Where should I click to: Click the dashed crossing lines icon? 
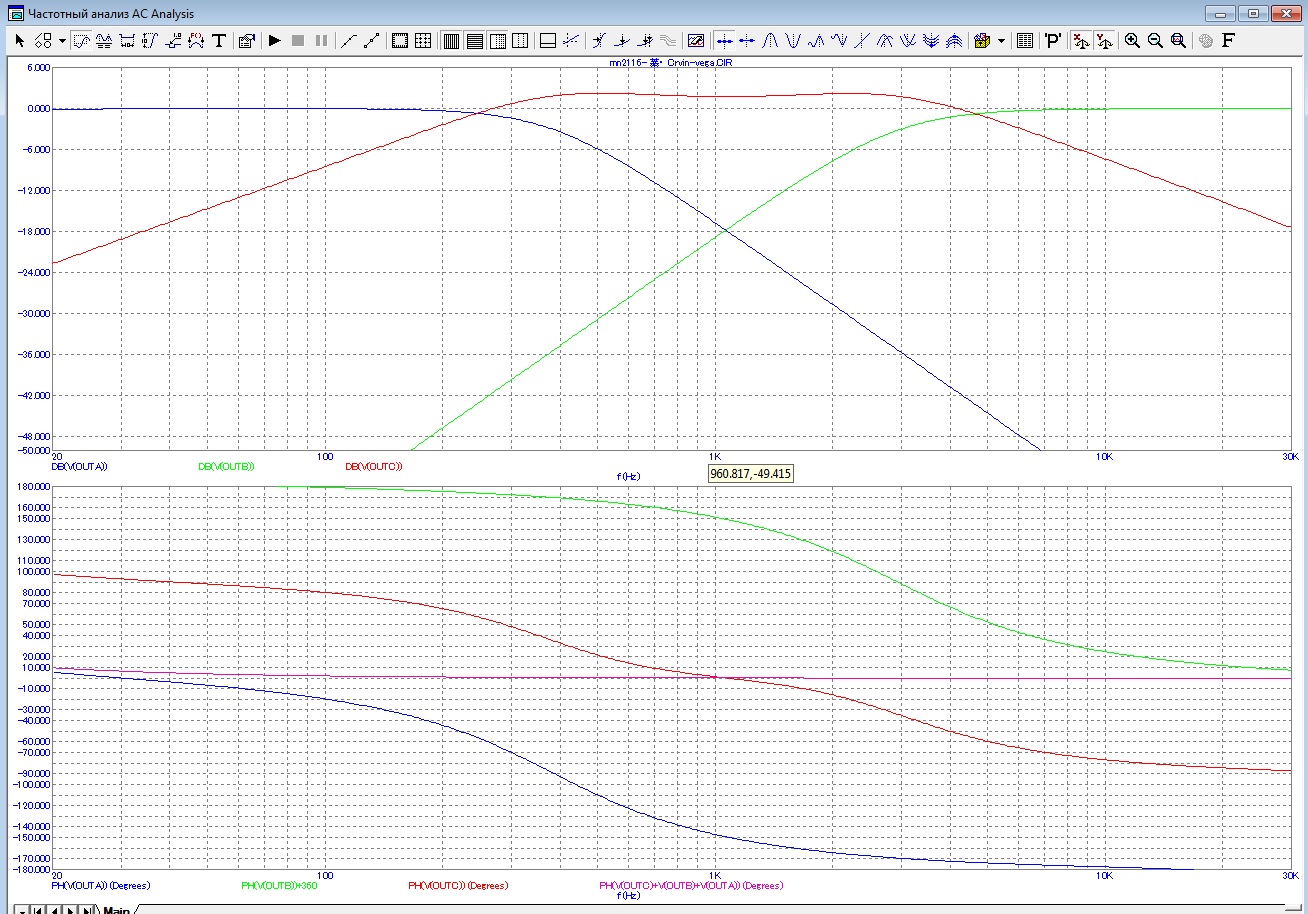click(571, 41)
